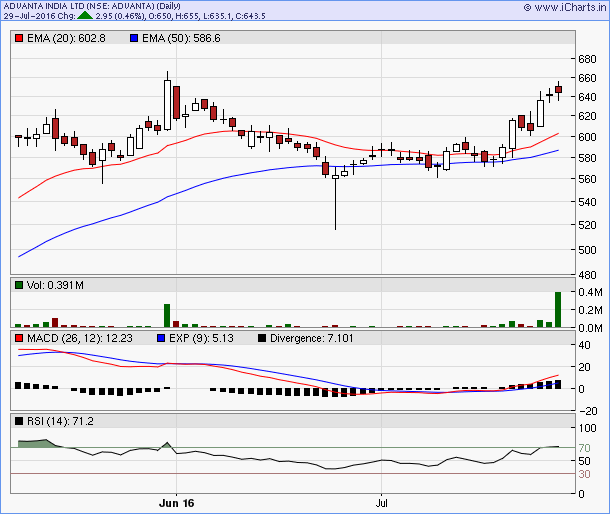
Task: Click the "EMA (20): 602.8" label
Action: pos(66,38)
